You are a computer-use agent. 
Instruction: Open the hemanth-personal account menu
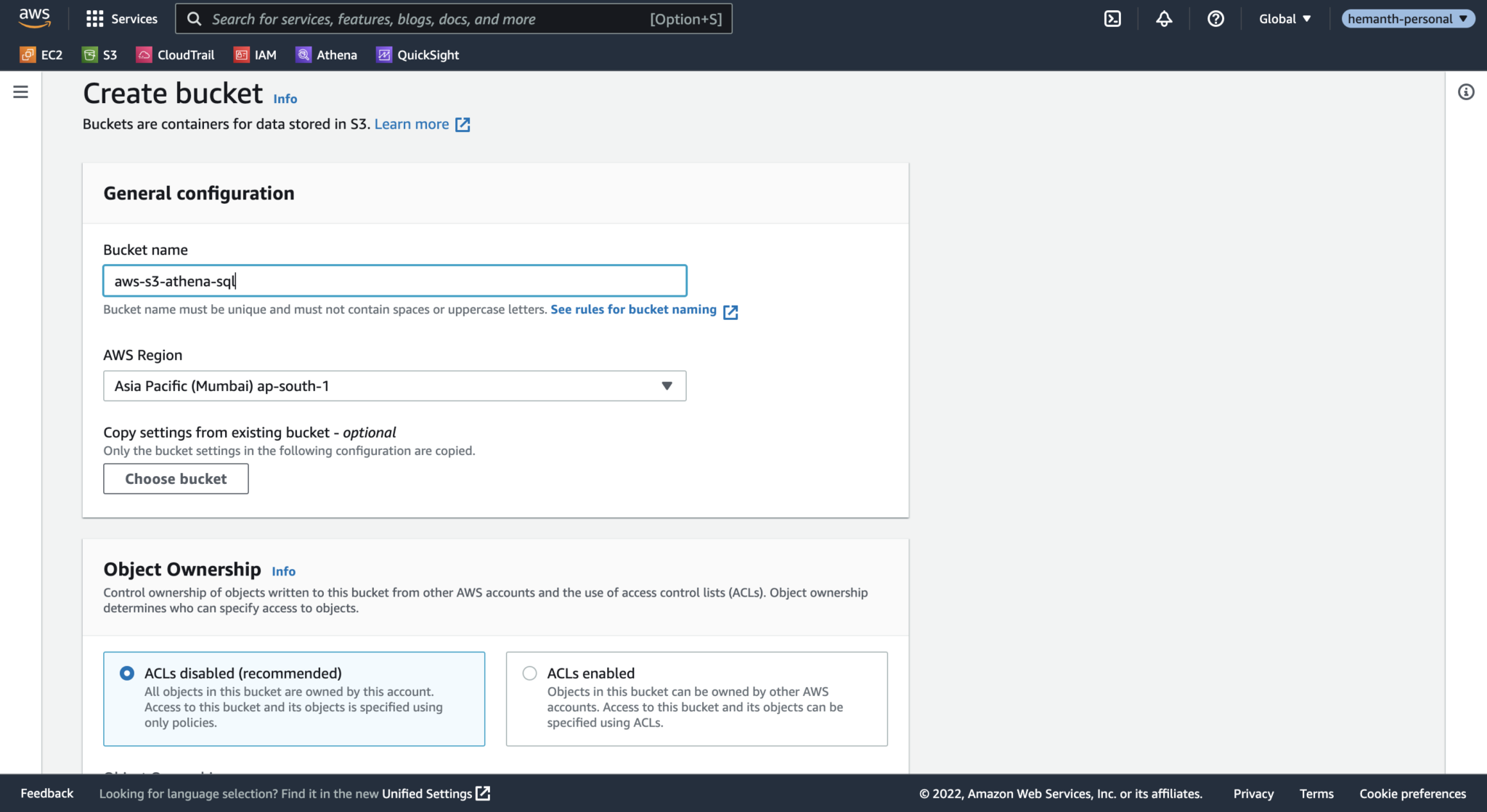coord(1407,18)
